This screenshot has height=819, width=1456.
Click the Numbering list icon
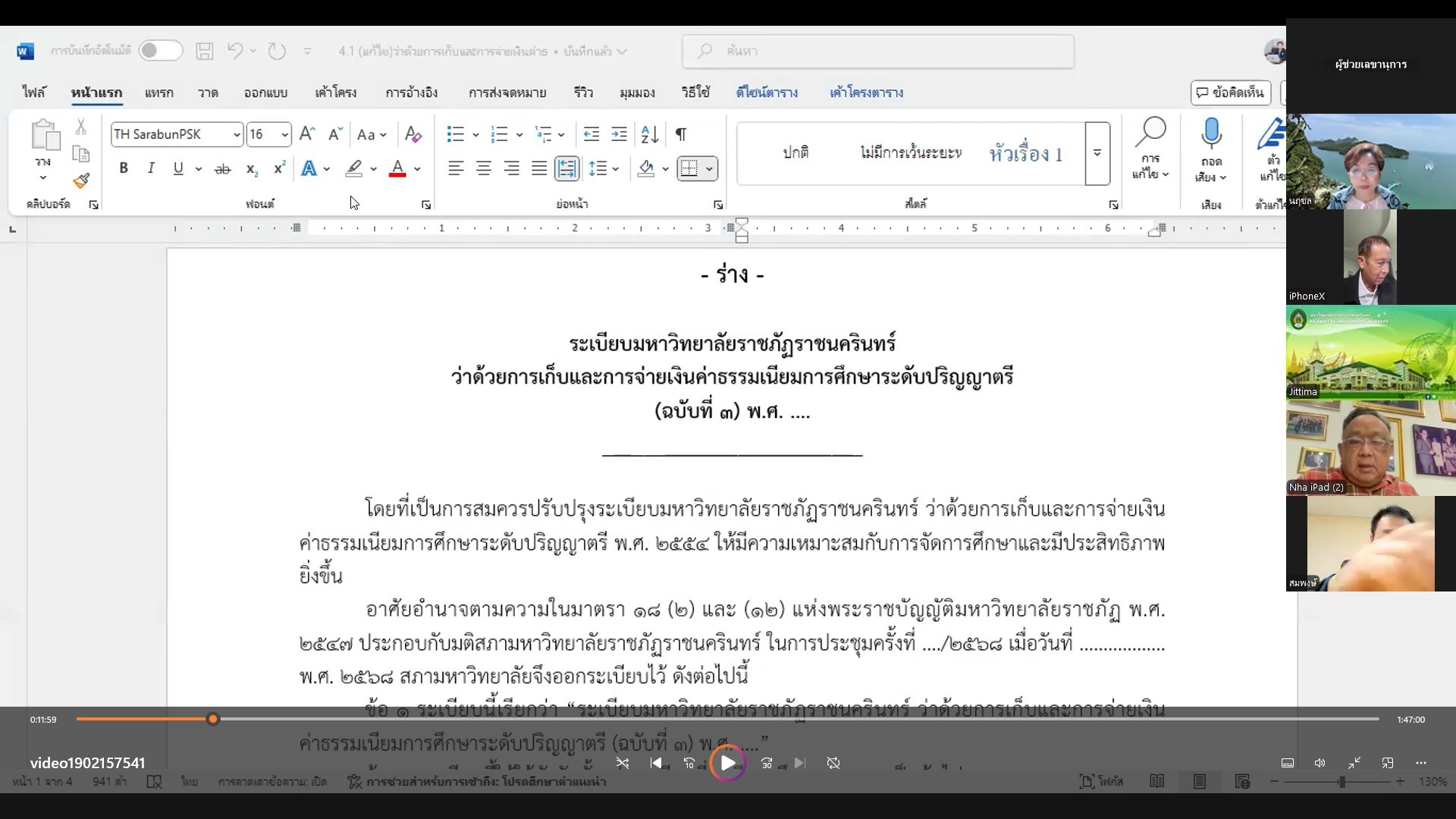[499, 134]
